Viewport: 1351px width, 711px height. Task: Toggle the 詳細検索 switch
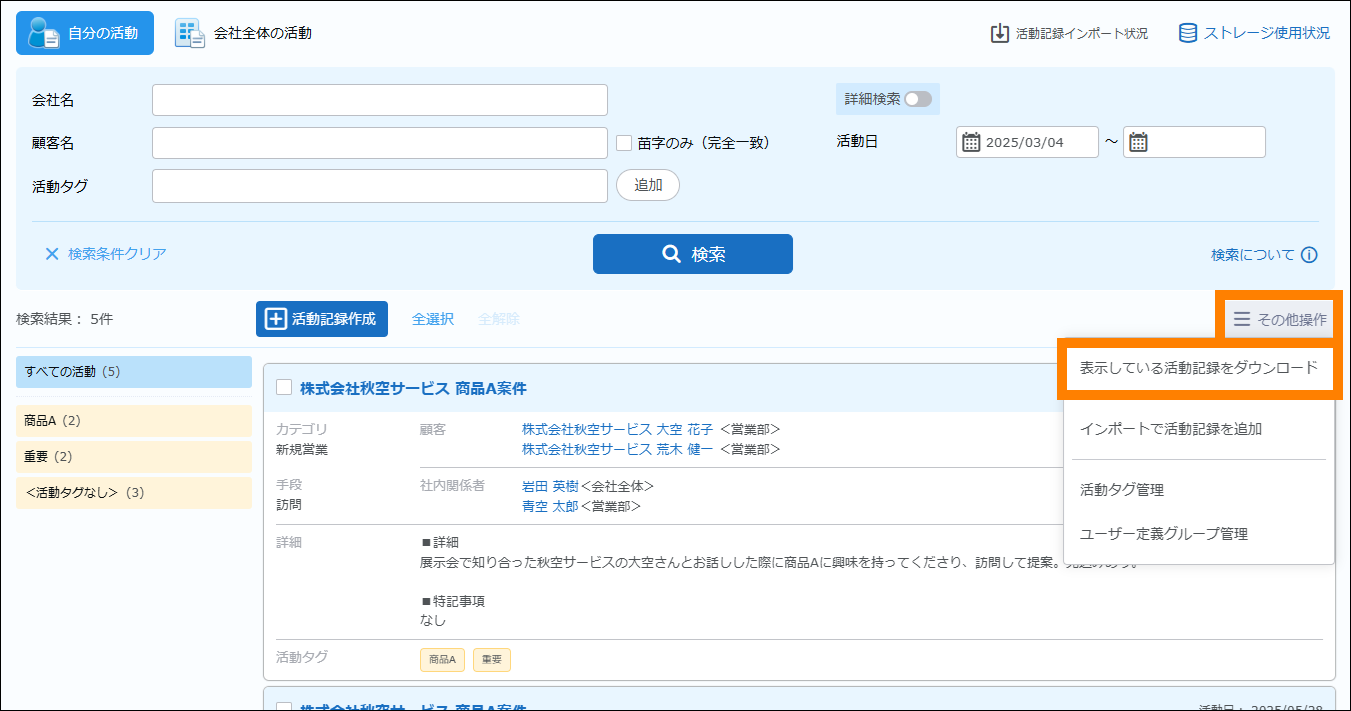[x=917, y=99]
